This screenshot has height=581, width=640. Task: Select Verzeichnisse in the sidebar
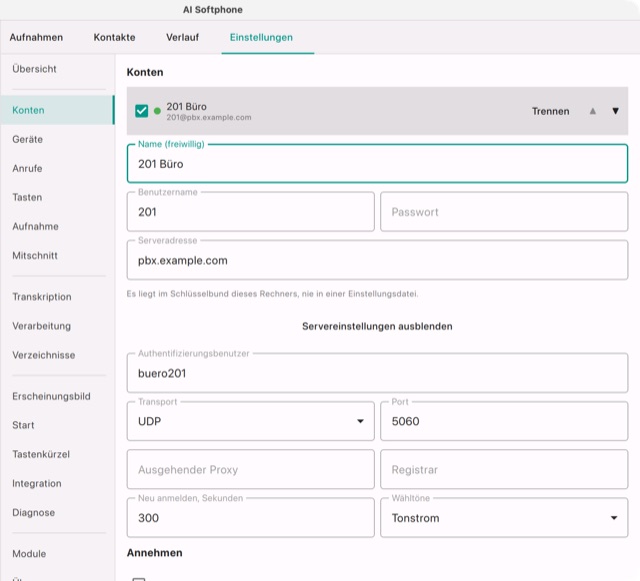click(x=57, y=355)
